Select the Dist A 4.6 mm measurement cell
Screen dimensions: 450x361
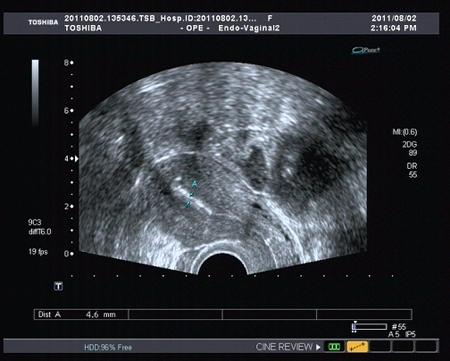point(81,314)
